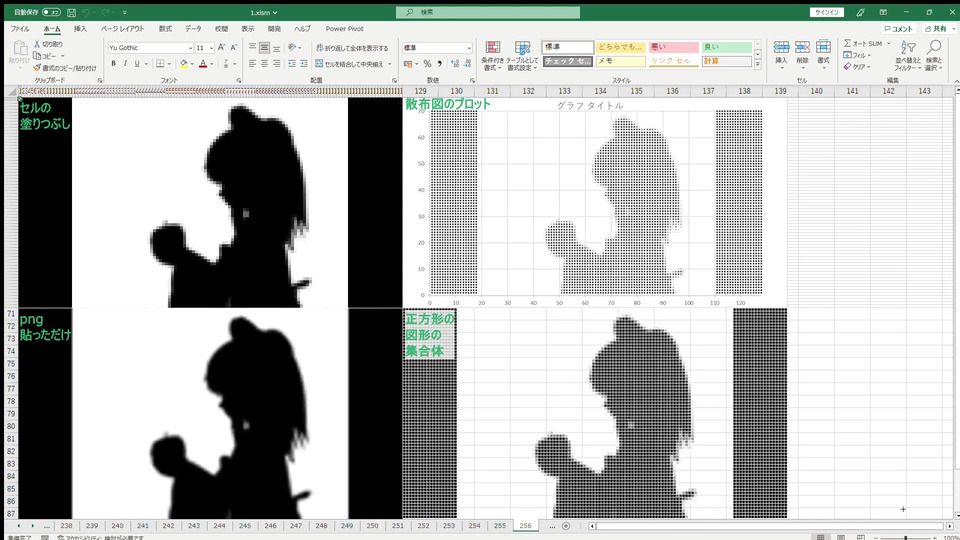The height and width of the screenshot is (540, 960).
Task: Click the format painter brush icon
Action: pos(37,68)
